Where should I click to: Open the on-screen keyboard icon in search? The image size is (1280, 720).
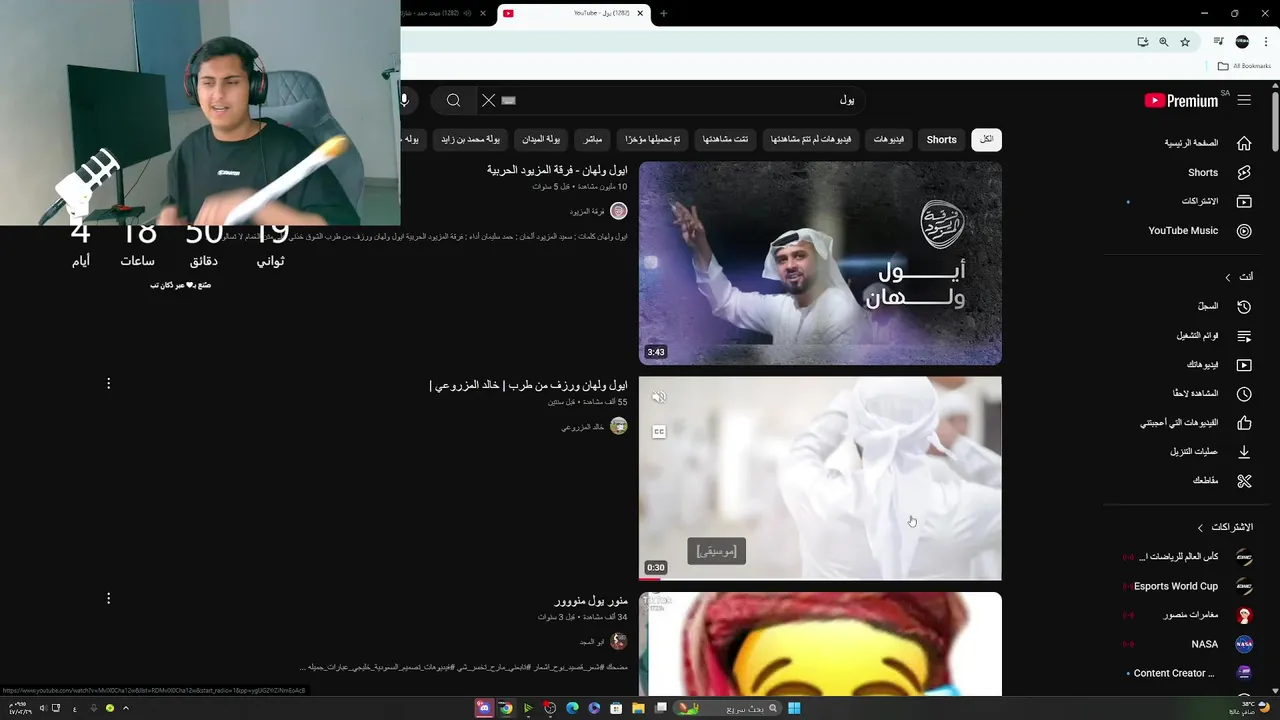pos(508,100)
